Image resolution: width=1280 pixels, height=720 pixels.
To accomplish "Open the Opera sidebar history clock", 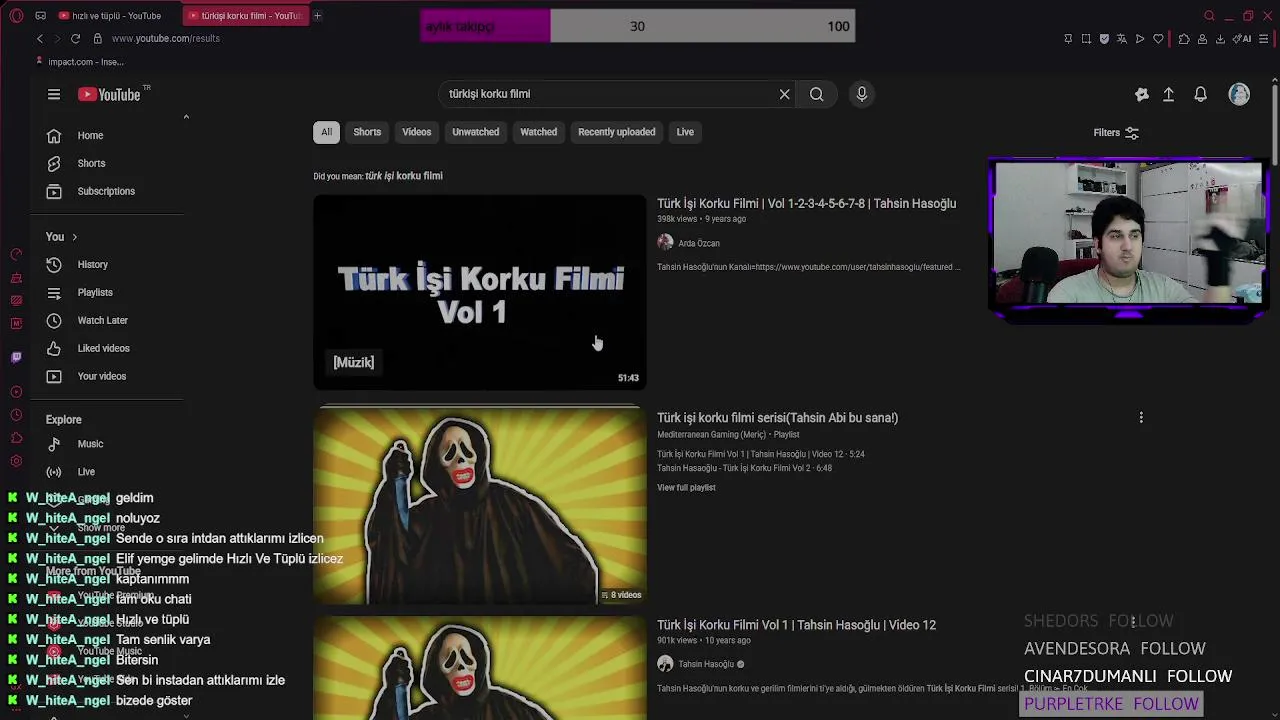I will 16,415.
